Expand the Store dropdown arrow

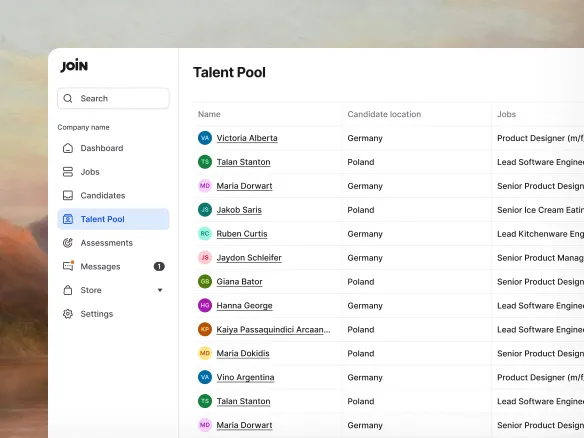[160, 290]
